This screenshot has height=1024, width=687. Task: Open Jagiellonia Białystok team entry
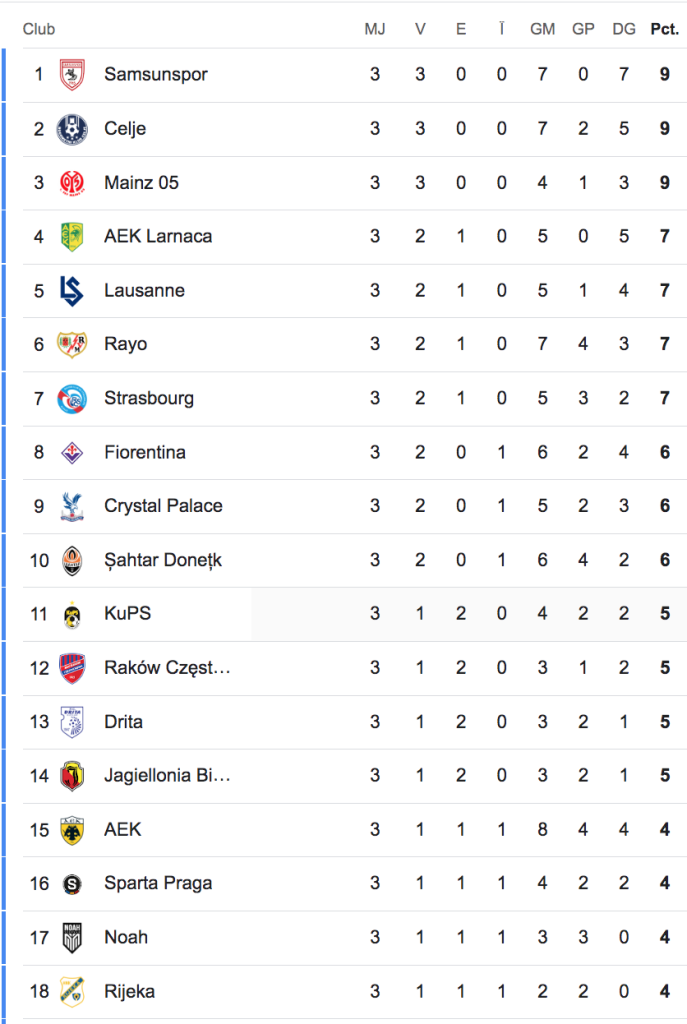click(166, 775)
